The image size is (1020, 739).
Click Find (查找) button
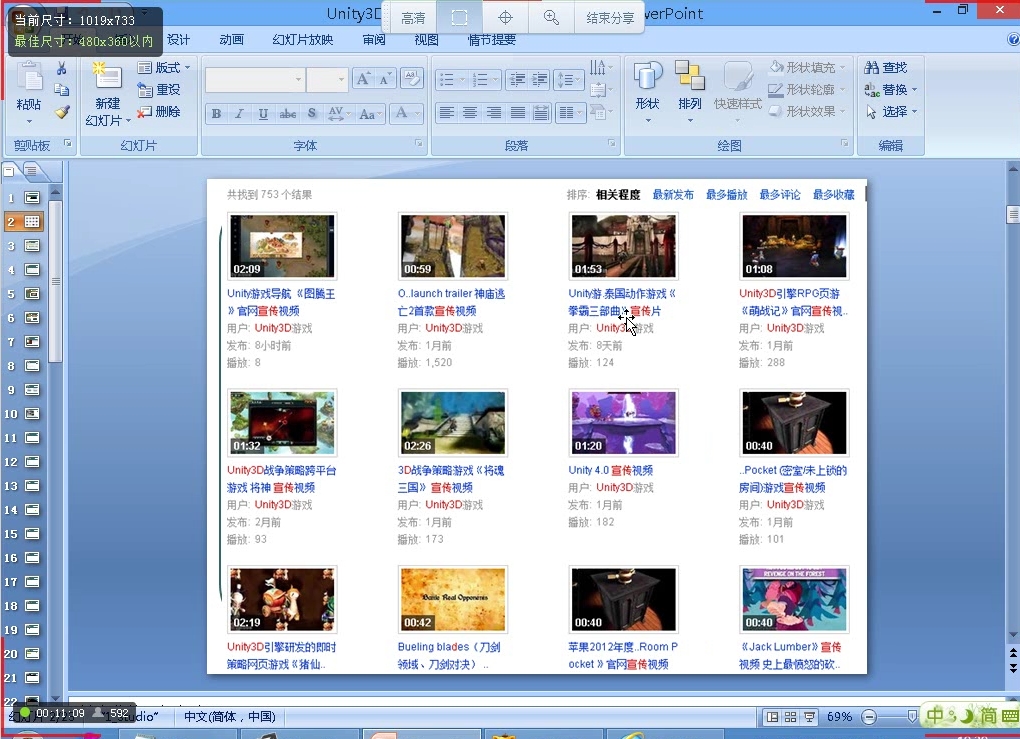tap(885, 67)
